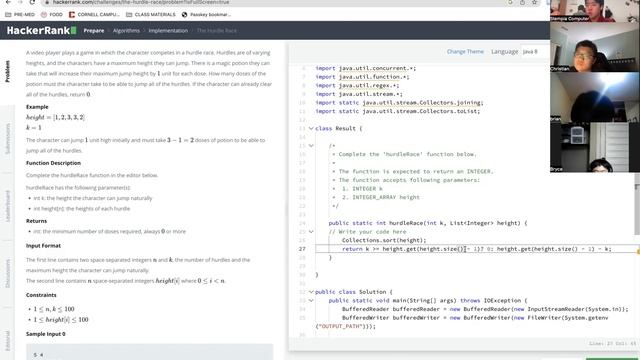This screenshot has height=360, width=640.
Task: Open the Passkey bookmark
Action: pyautogui.click(x=206, y=14)
